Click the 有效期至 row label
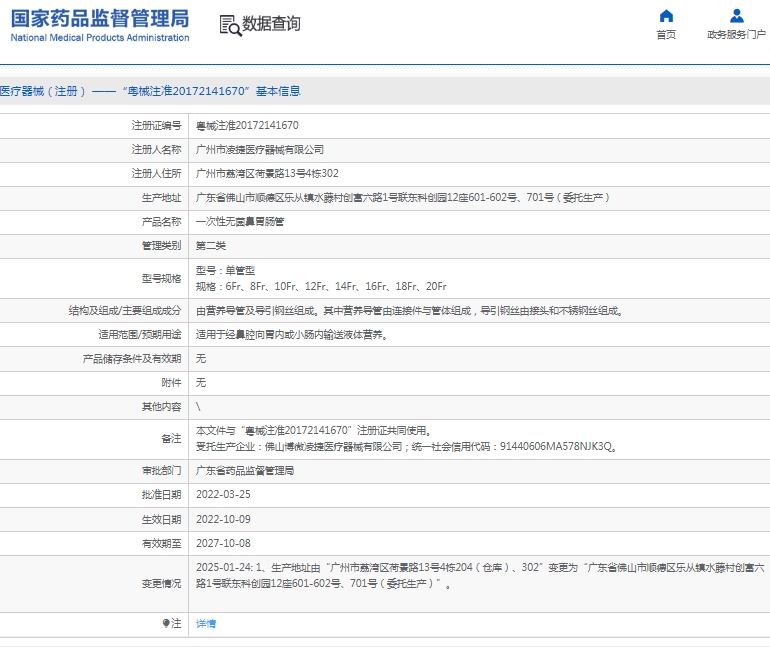This screenshot has width=770, height=647. point(162,543)
